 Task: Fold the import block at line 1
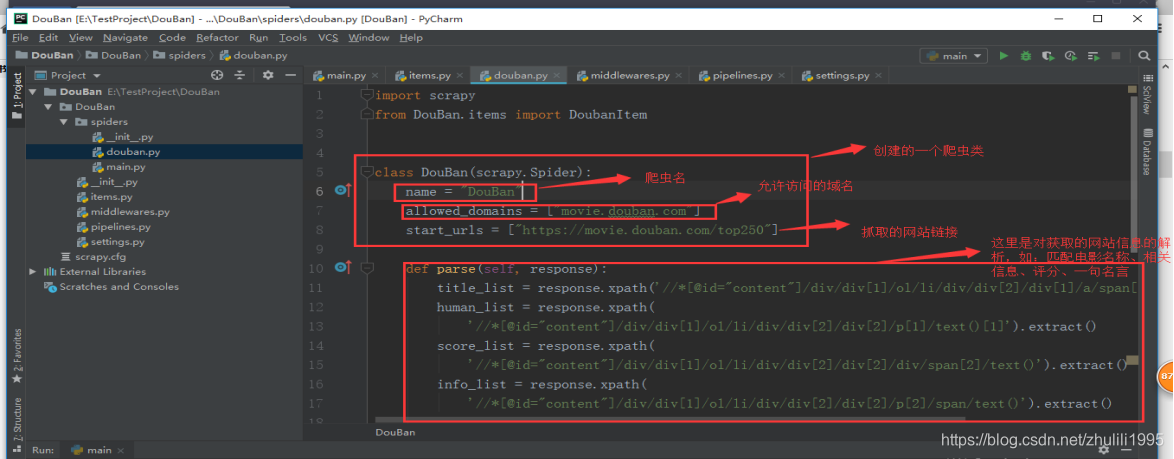(x=366, y=95)
